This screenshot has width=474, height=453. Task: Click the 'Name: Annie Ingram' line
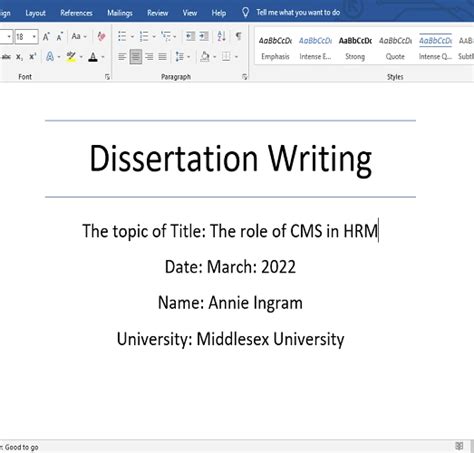click(230, 303)
